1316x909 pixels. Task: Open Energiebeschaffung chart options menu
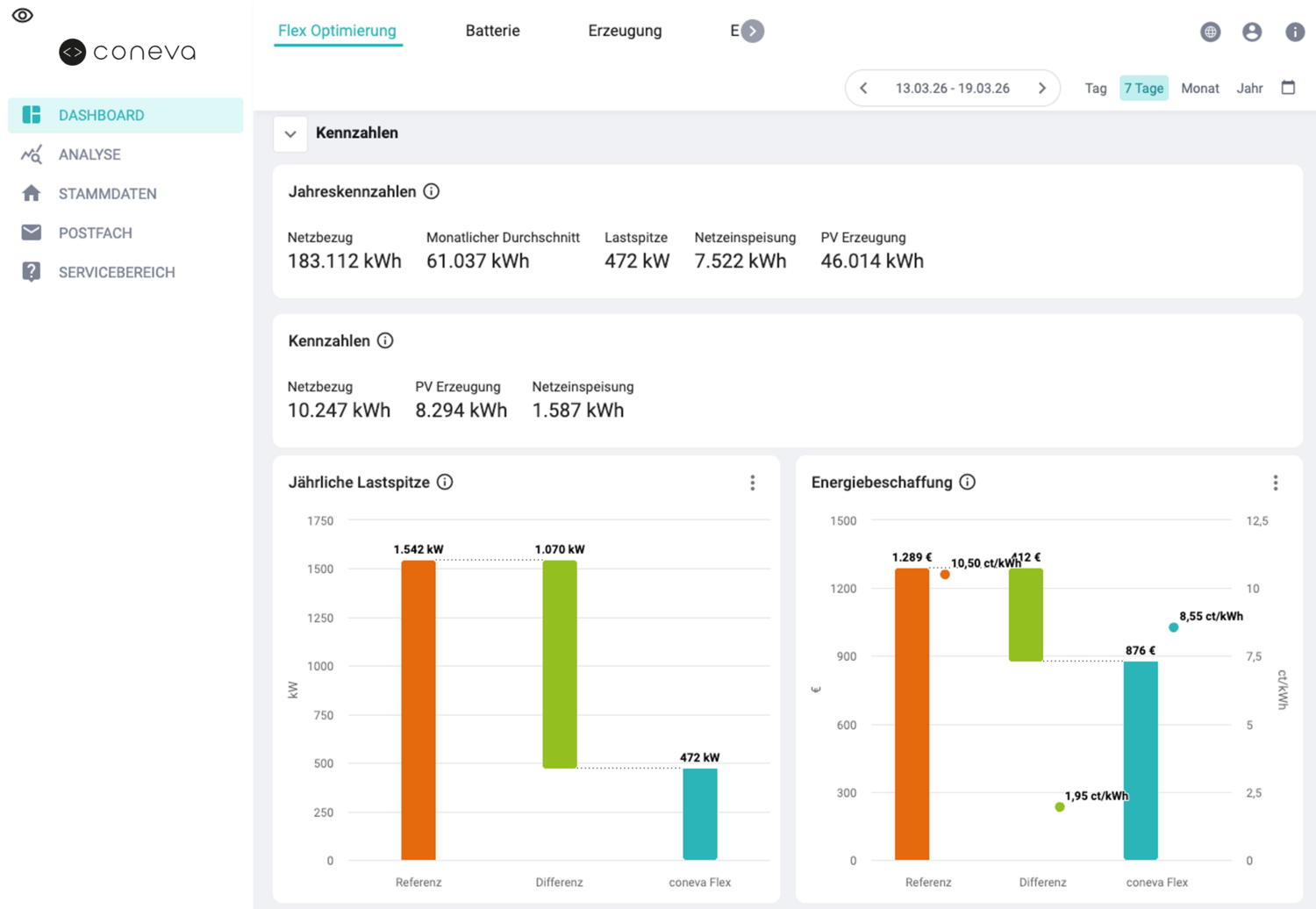[x=1275, y=483]
